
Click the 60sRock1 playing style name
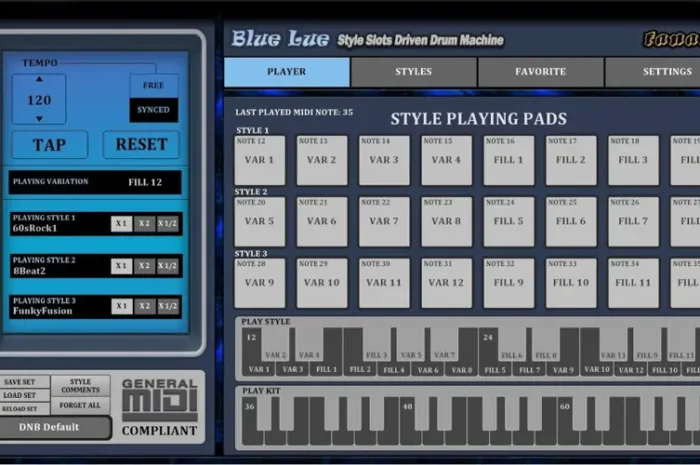(x=35, y=228)
